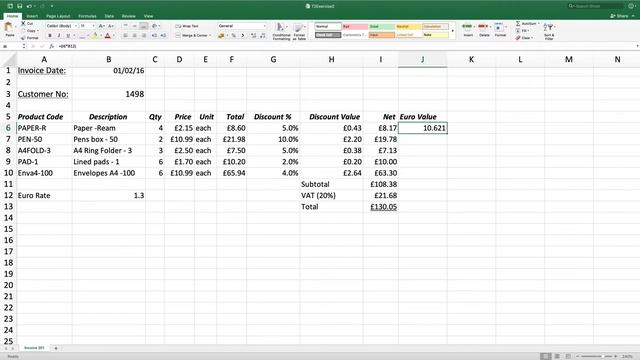Viewport: 640px width, 360px height.
Task: Click the red font color A
Action: (x=108, y=36)
